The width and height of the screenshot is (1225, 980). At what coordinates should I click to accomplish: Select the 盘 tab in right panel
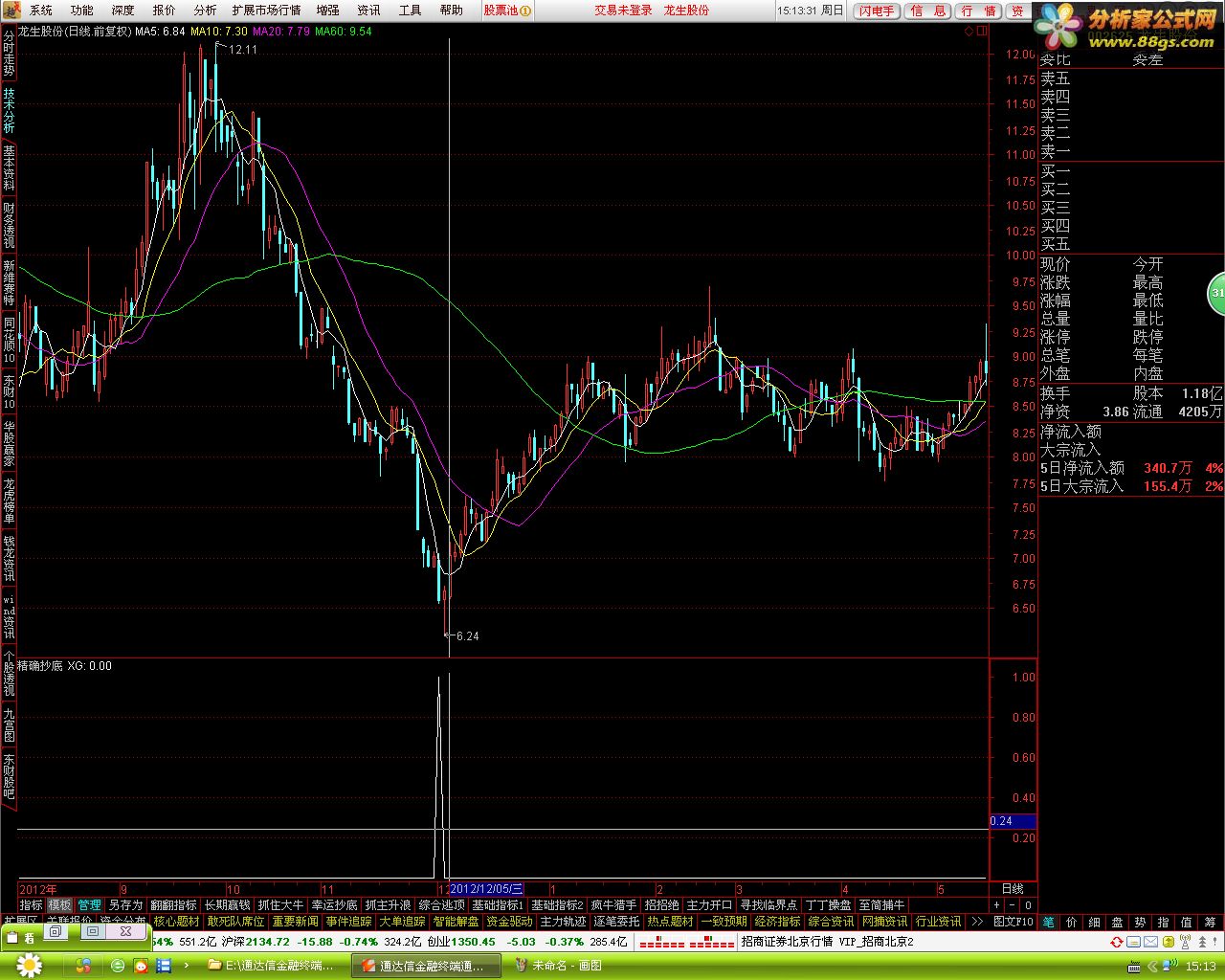pyautogui.click(x=1117, y=922)
